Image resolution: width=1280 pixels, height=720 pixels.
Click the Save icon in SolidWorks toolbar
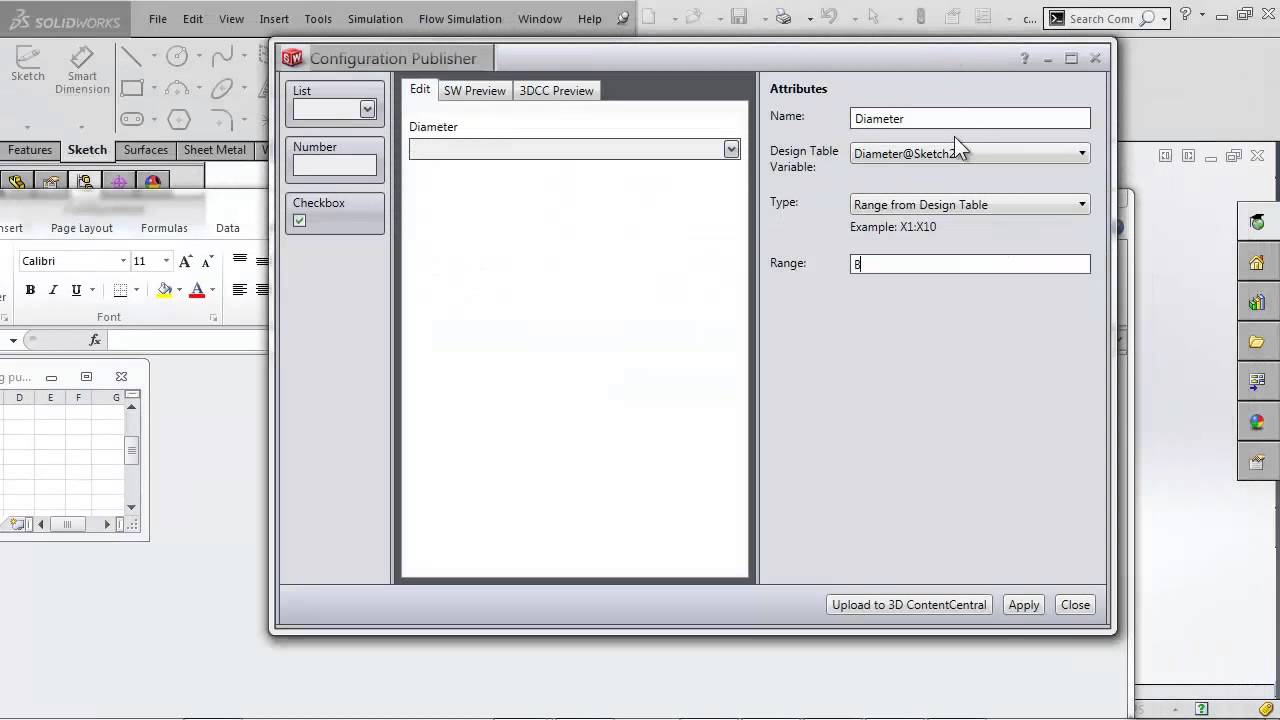739,17
